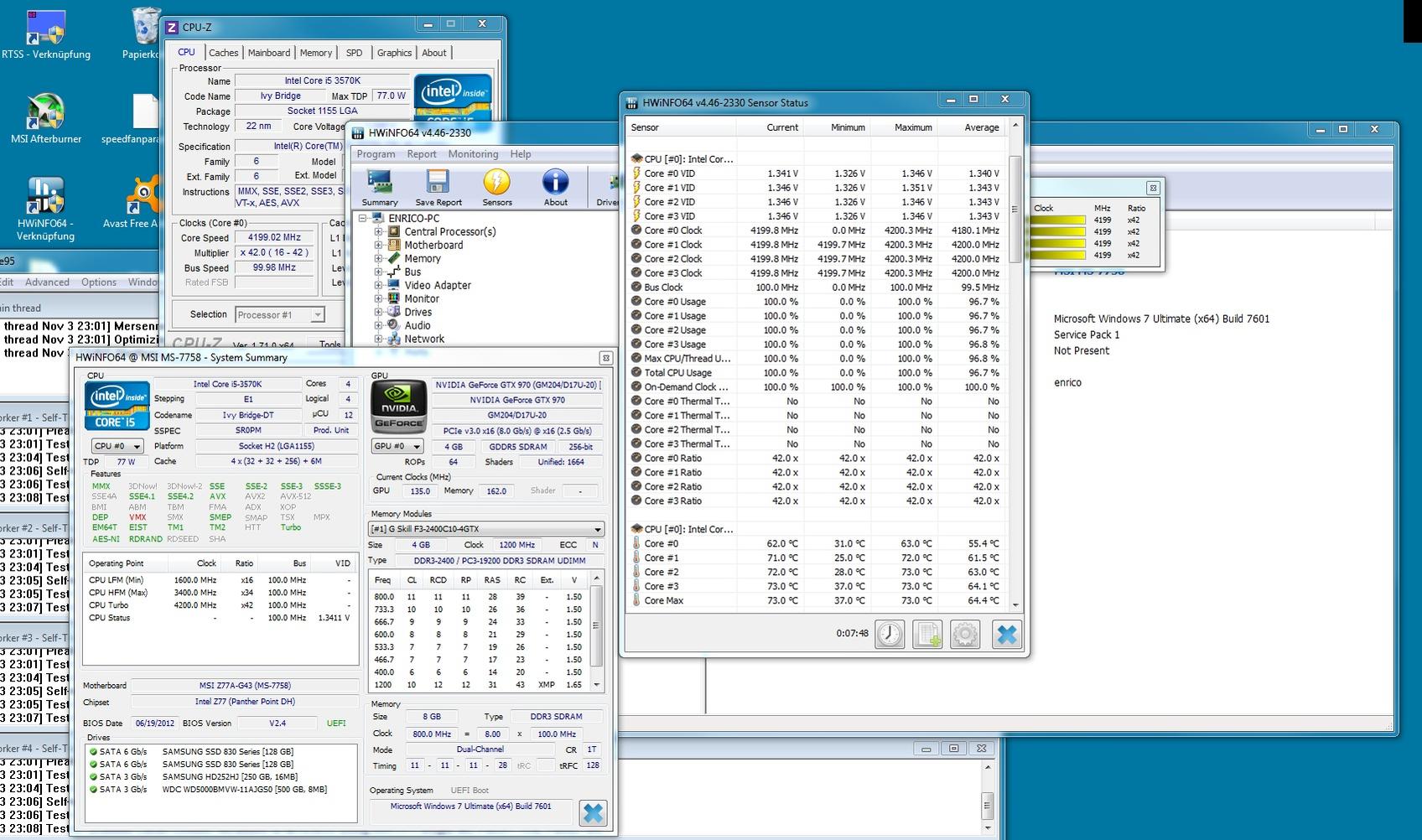The image size is (1422, 840).
Task: Open the Program menu in HWiNFO64
Action: coord(376,154)
